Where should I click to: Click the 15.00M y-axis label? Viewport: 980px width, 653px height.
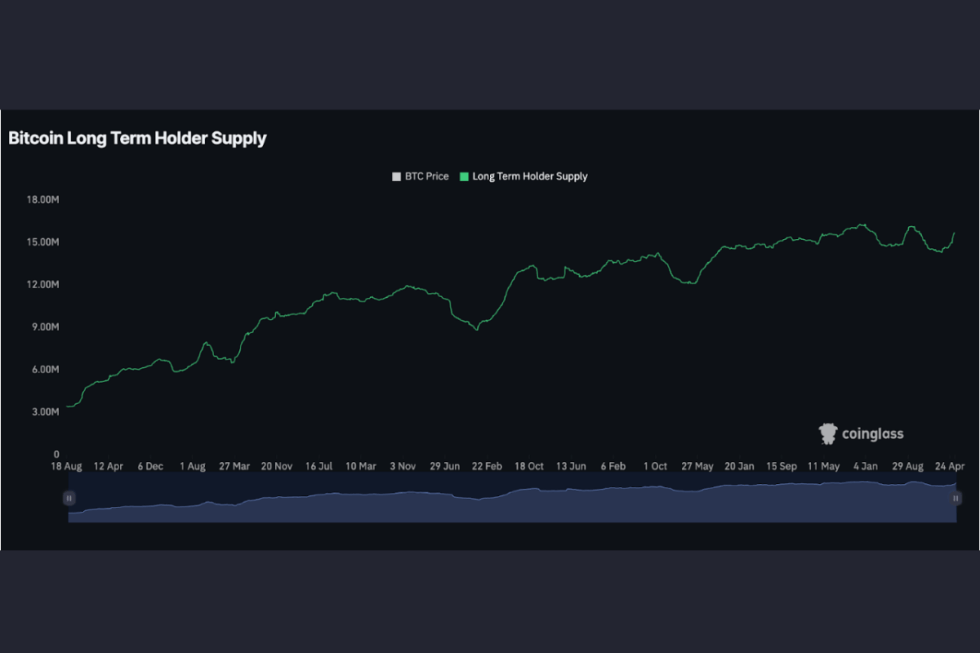pos(43,242)
